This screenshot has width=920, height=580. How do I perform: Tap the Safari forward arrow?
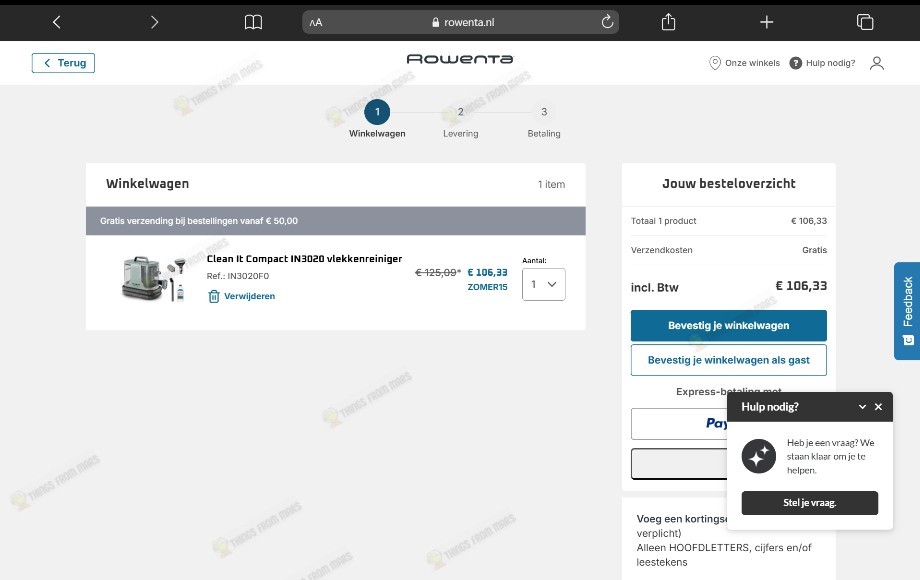[x=154, y=22]
